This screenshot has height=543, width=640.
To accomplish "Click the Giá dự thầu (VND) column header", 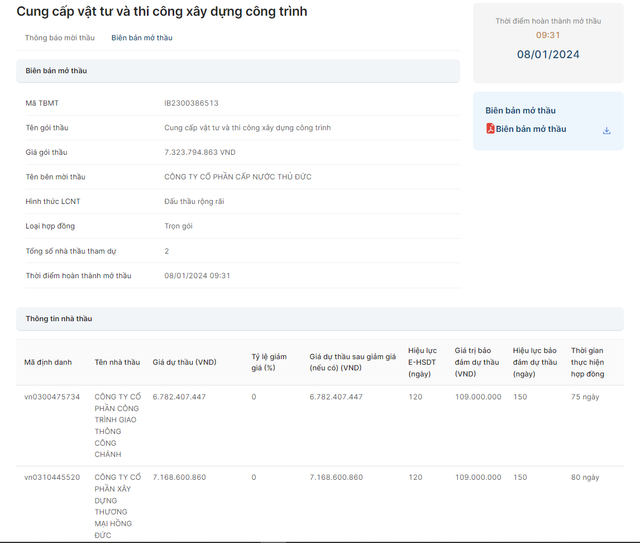I will pyautogui.click(x=184, y=362).
